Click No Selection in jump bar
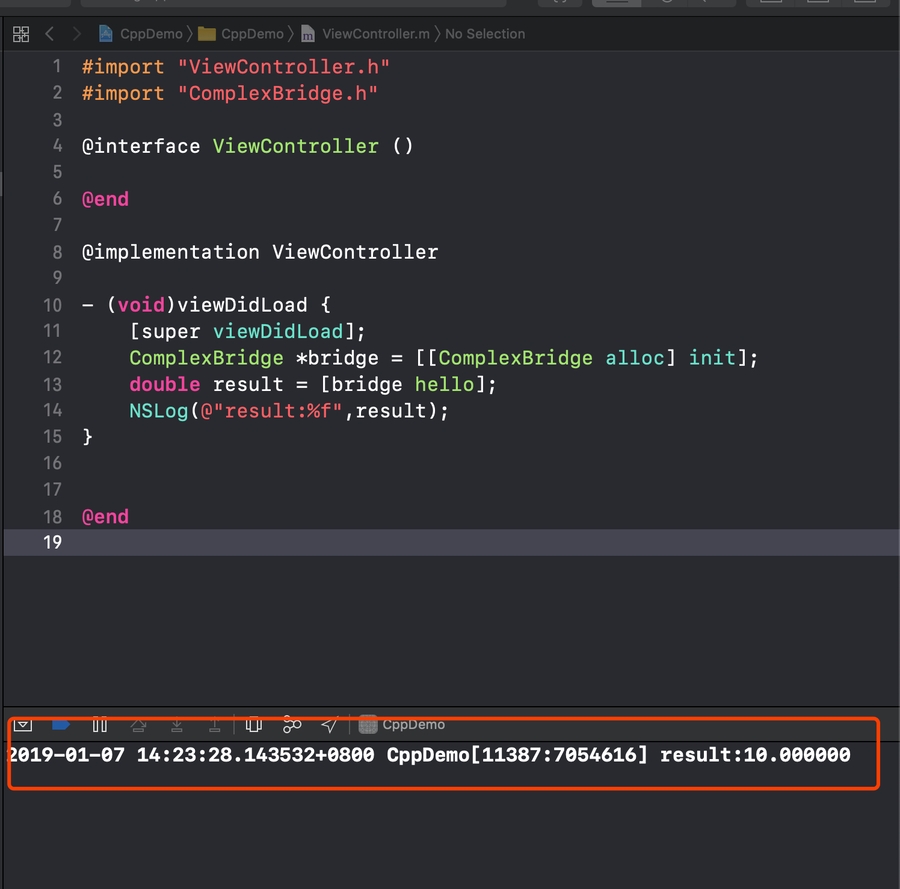 (485, 34)
